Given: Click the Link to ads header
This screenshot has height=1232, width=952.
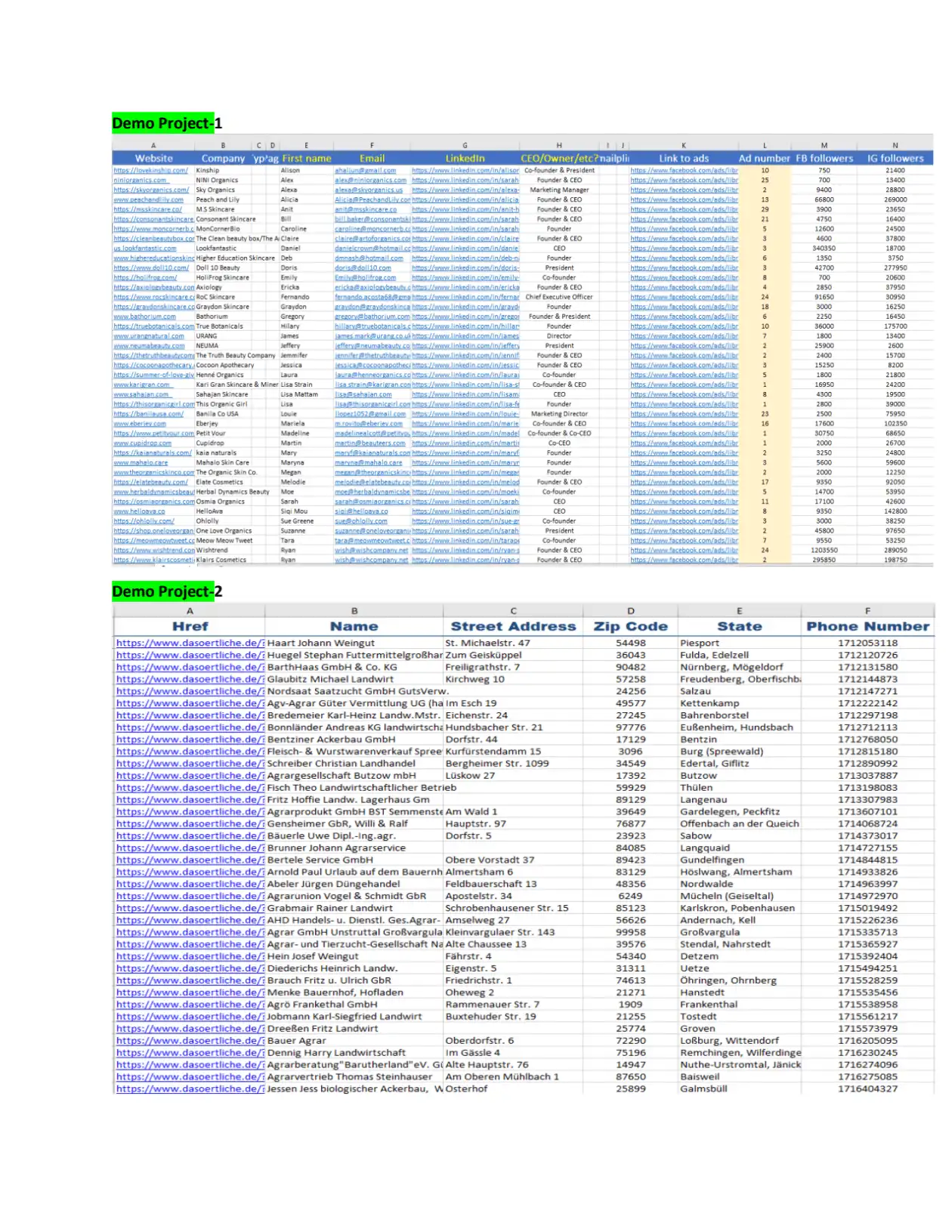Looking at the screenshot, I should click(683, 159).
